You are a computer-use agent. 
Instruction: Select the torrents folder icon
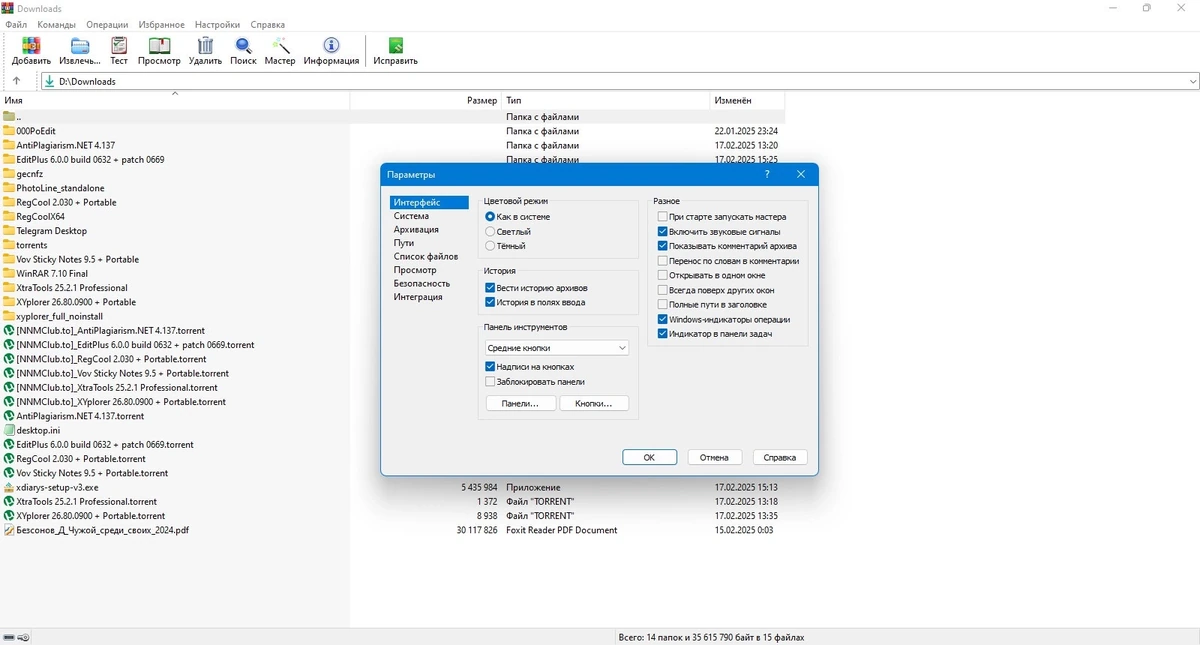tap(9, 245)
